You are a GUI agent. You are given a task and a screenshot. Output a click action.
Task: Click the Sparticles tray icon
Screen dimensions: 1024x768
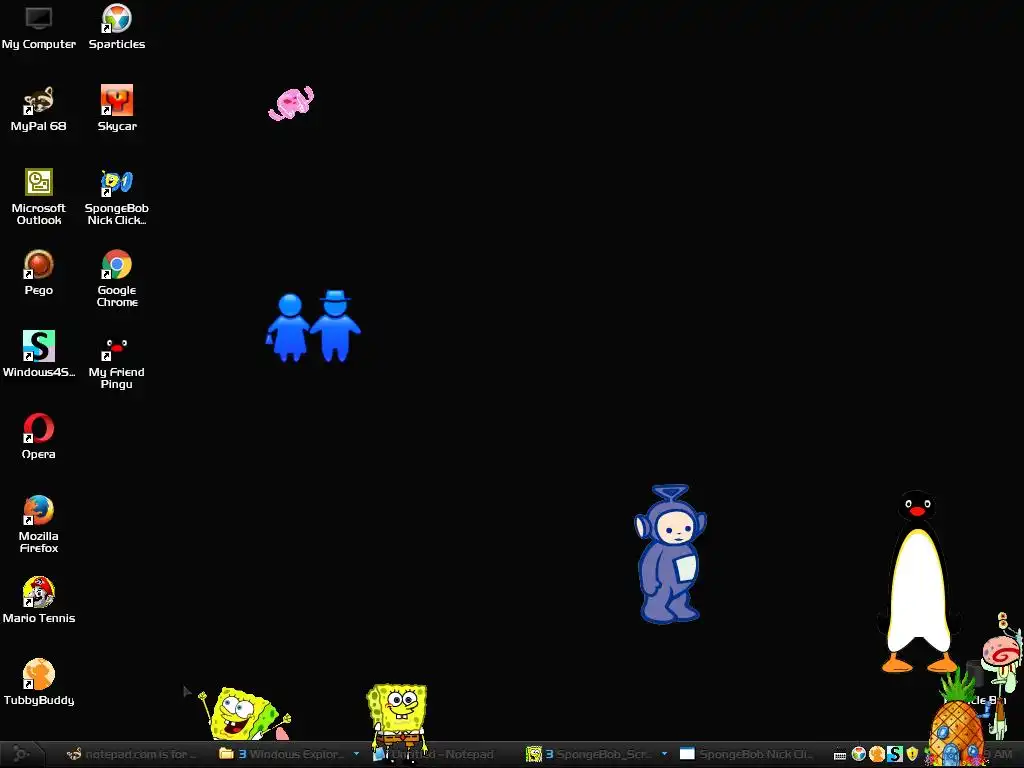coord(859,754)
